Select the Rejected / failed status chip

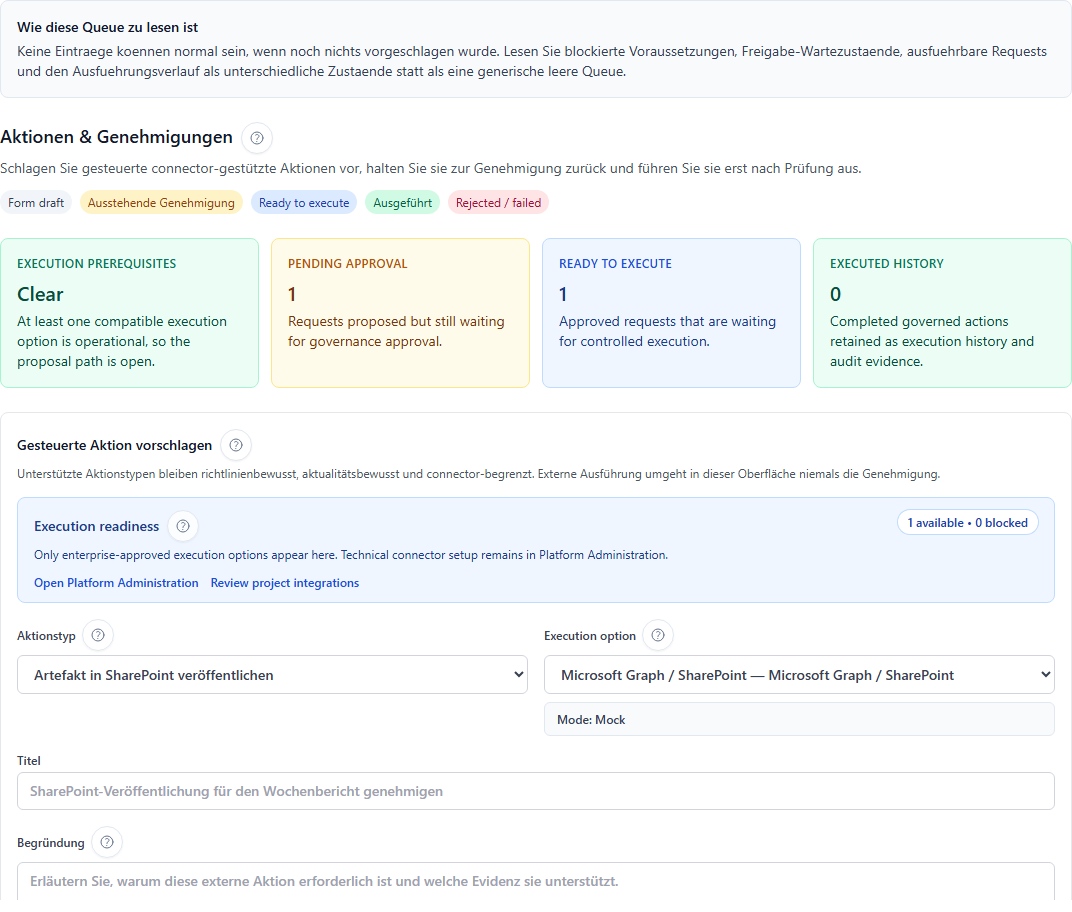pyautogui.click(x=498, y=203)
